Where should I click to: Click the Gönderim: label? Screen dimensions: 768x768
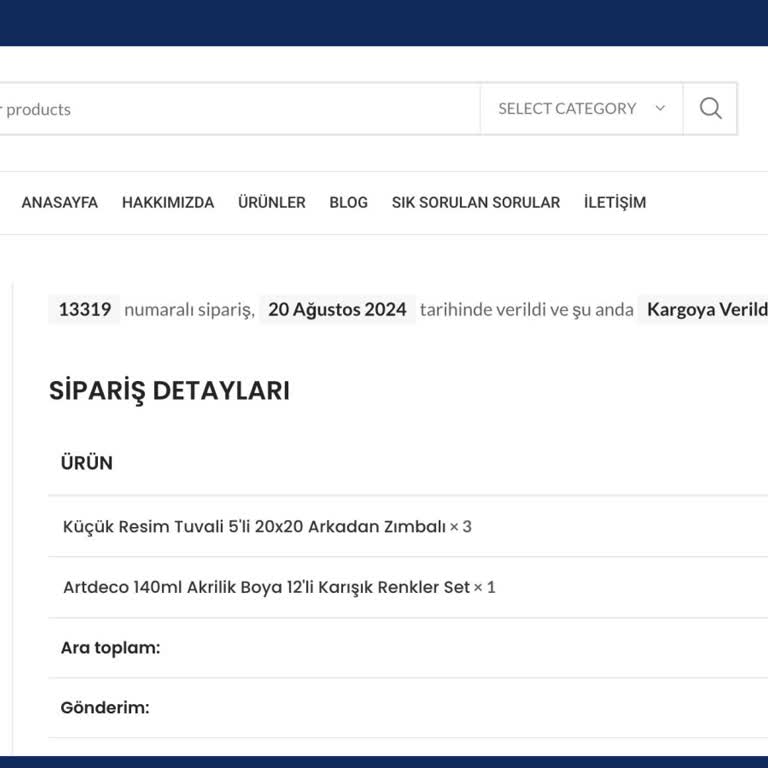pyautogui.click(x=105, y=708)
